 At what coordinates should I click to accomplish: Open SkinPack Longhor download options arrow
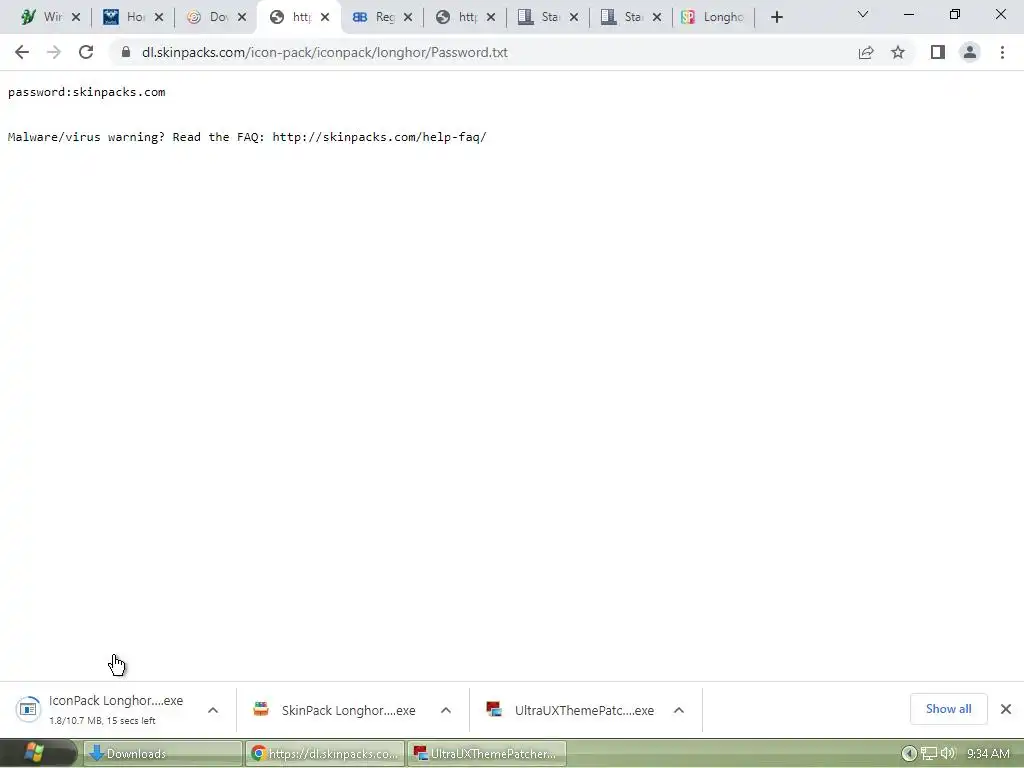(445, 710)
